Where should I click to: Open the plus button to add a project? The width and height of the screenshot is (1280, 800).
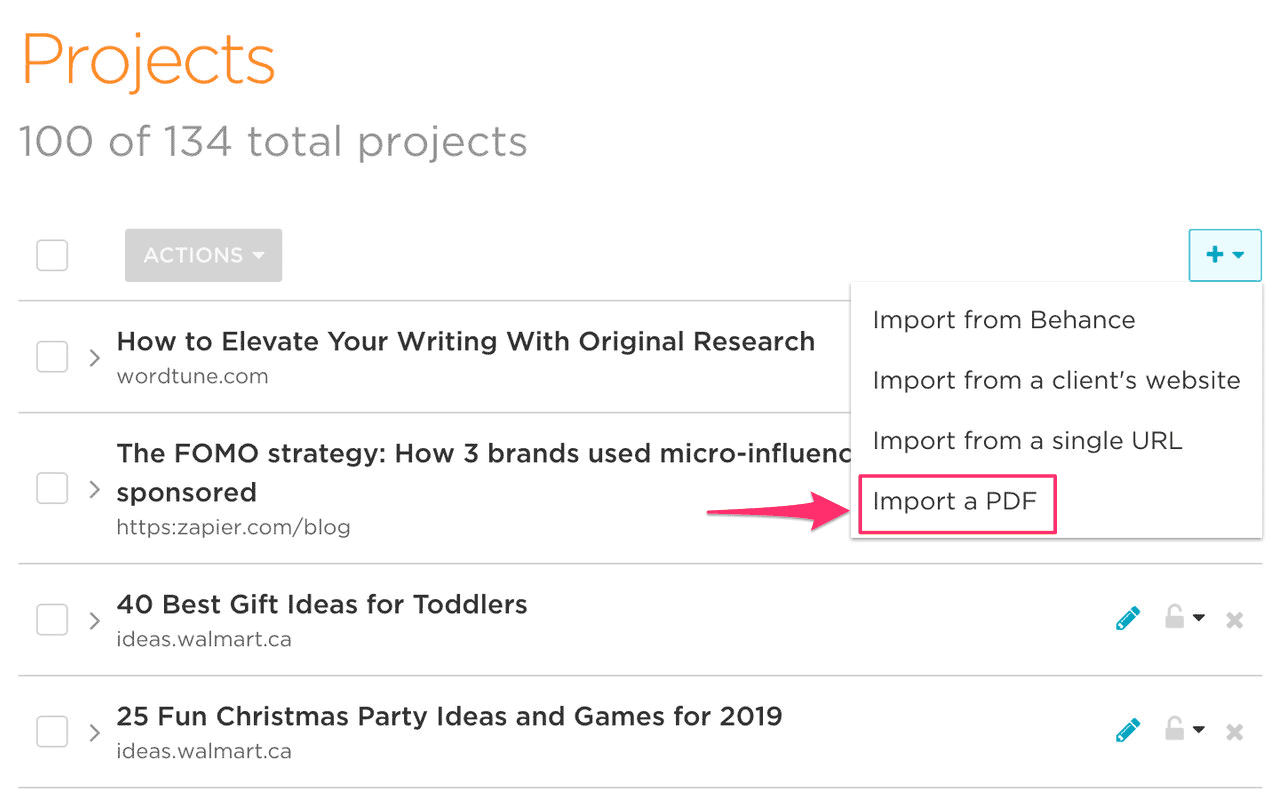tap(1225, 255)
